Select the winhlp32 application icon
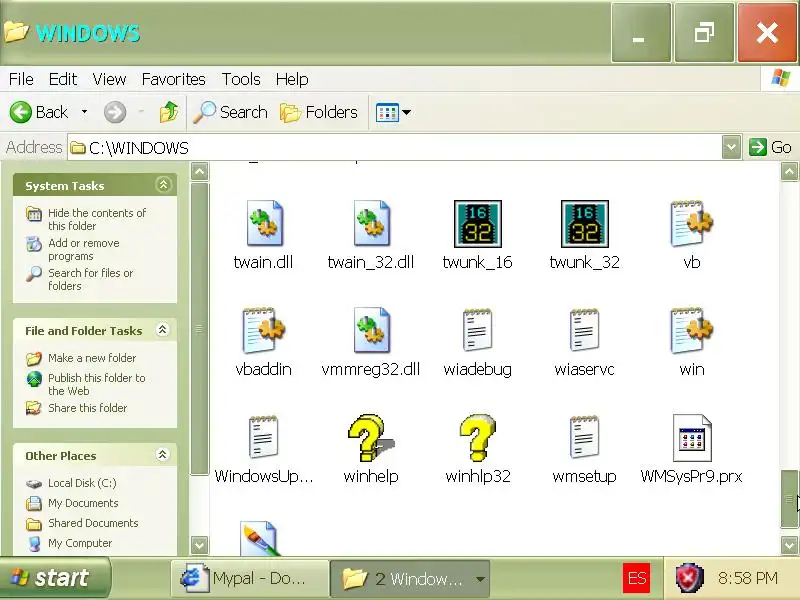This screenshot has width=800, height=600. (x=478, y=438)
